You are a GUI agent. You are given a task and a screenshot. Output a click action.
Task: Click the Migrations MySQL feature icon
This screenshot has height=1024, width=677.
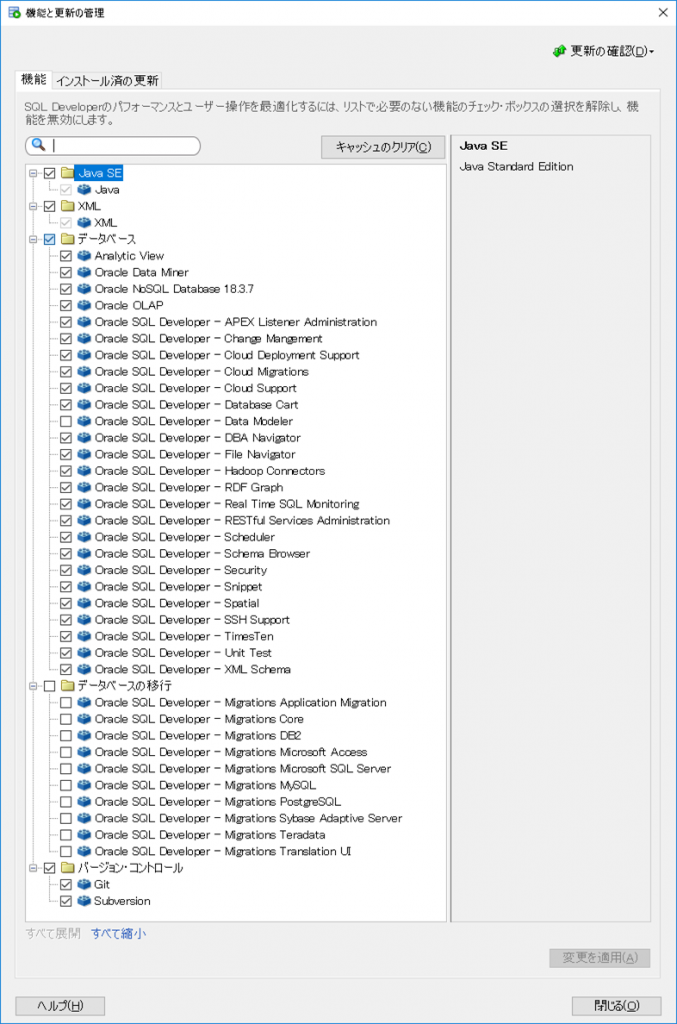click(84, 785)
